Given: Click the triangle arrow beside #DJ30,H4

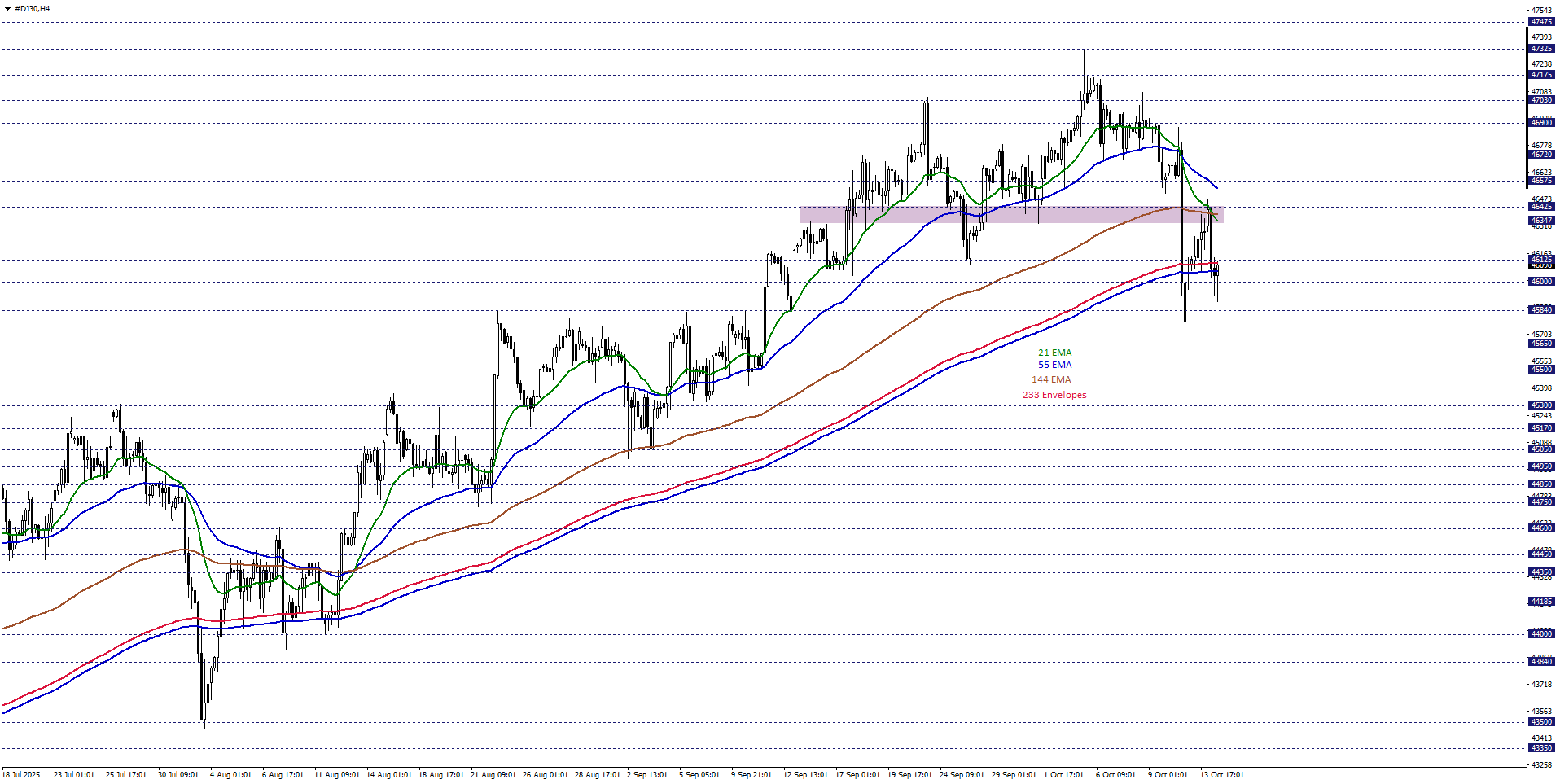Looking at the screenshot, I should [7, 9].
